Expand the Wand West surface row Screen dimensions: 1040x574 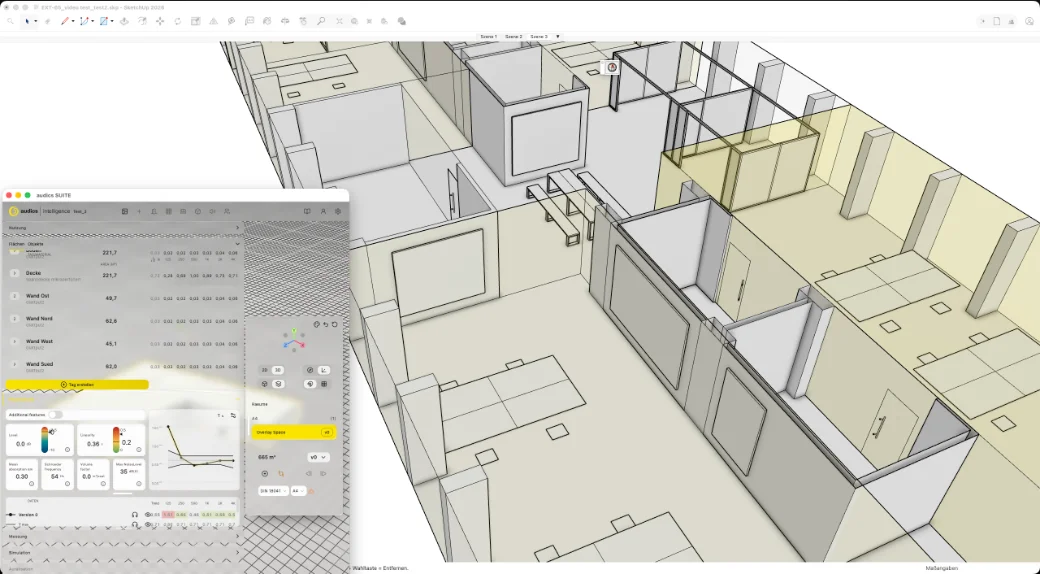click(x=15, y=342)
